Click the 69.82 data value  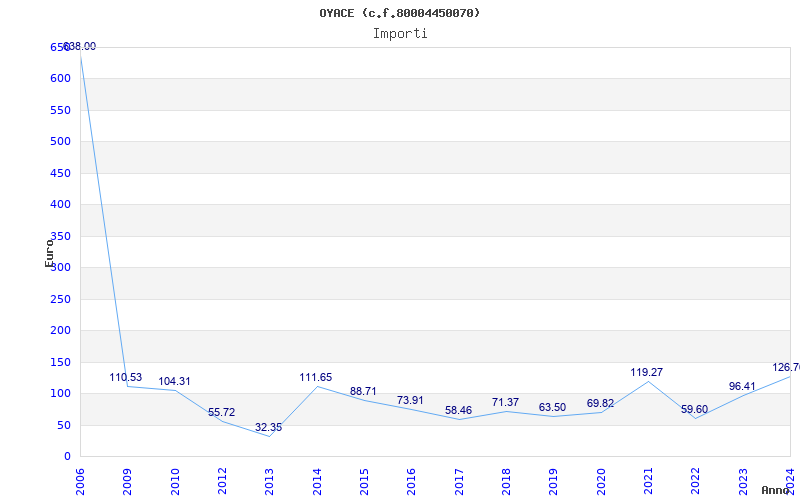[x=601, y=404]
